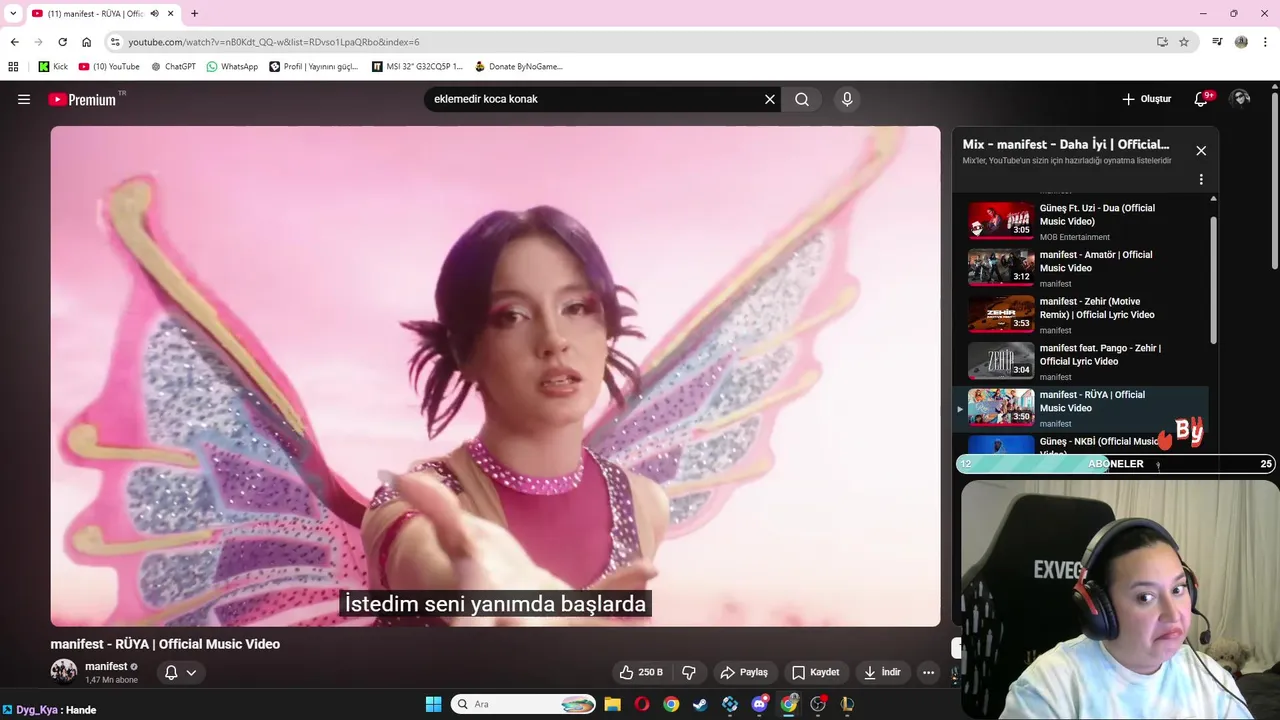
Task: Open notifications bell in header
Action: pos(1202,99)
